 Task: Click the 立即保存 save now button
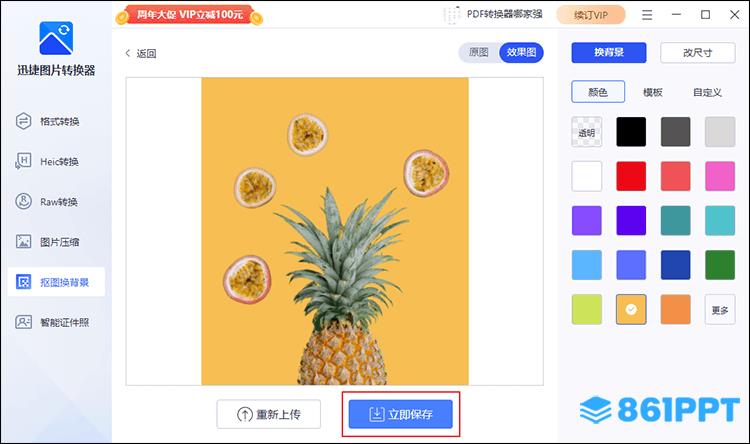(x=400, y=414)
